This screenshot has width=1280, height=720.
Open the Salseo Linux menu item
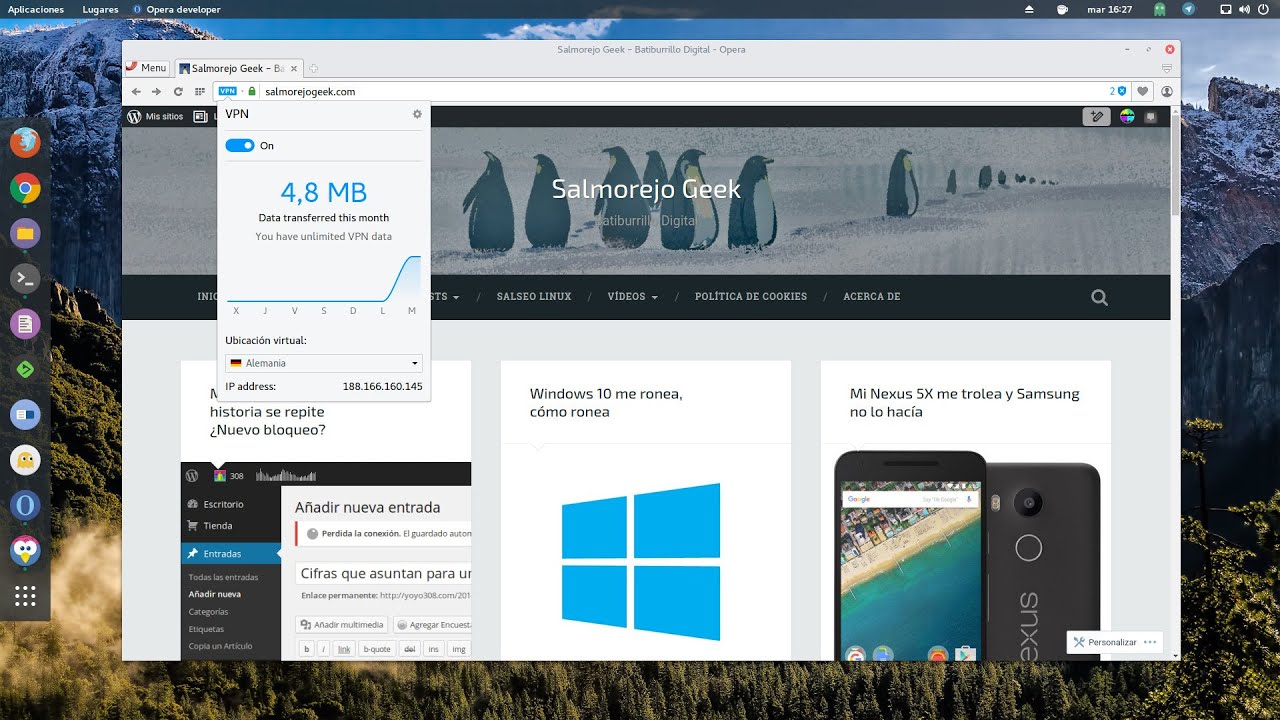pos(534,297)
